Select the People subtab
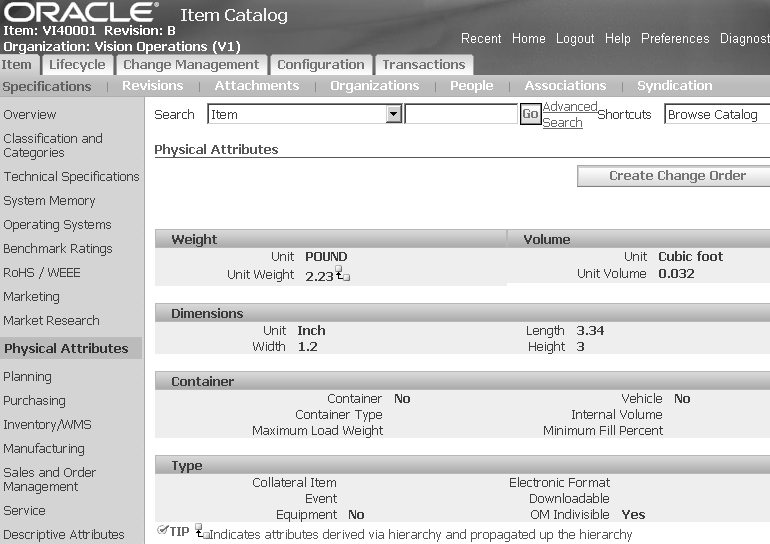 [x=471, y=86]
